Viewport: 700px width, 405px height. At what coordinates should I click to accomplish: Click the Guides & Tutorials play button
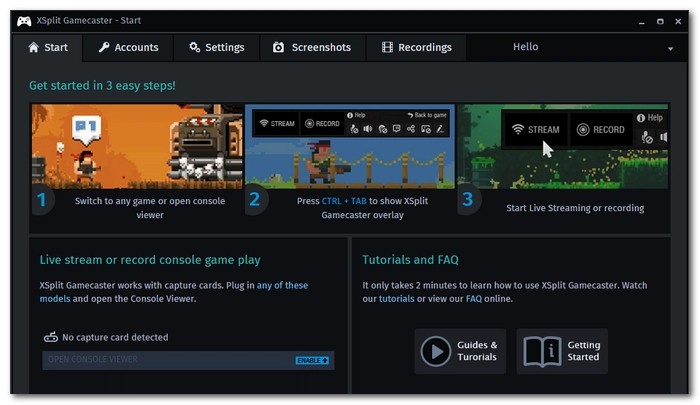pos(460,351)
